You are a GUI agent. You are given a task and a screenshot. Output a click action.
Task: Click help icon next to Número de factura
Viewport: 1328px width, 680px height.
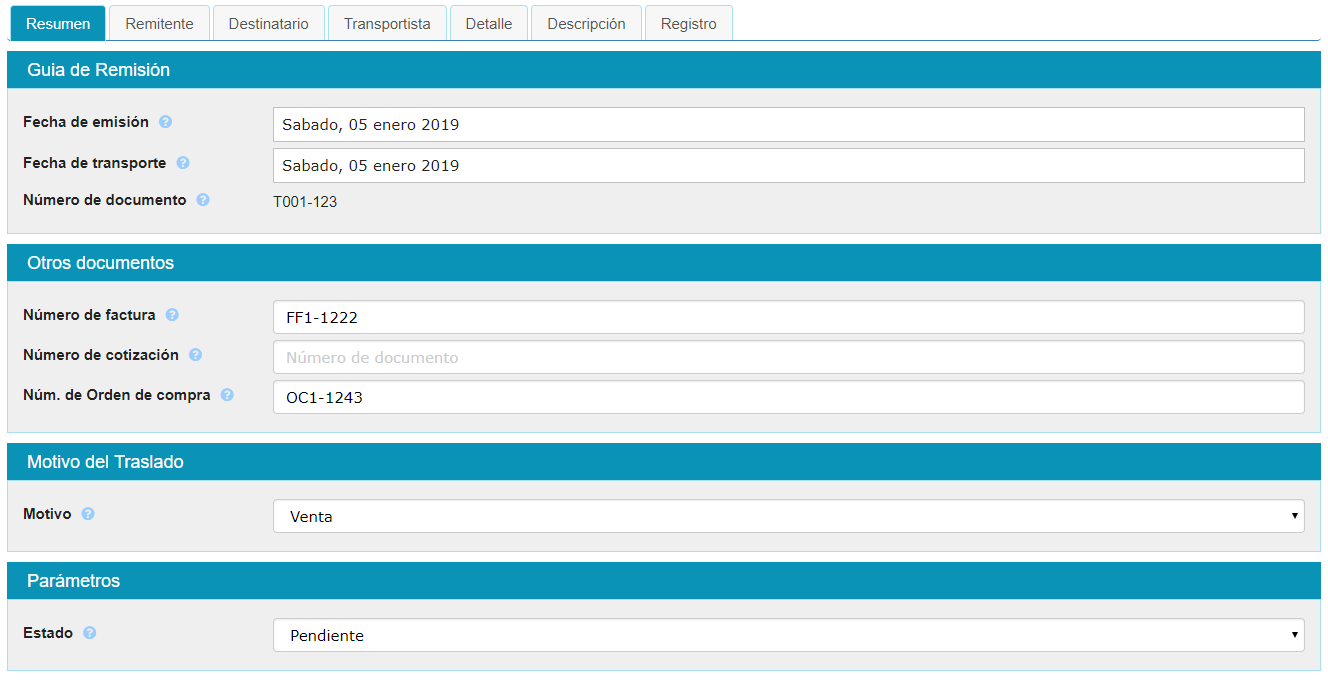[172, 315]
